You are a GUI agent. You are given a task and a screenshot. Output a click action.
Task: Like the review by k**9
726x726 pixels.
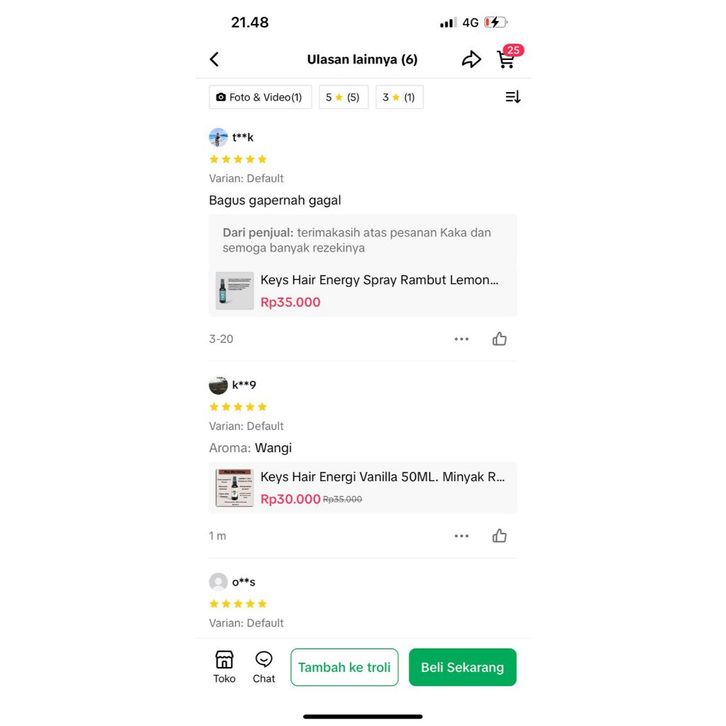[x=499, y=536]
